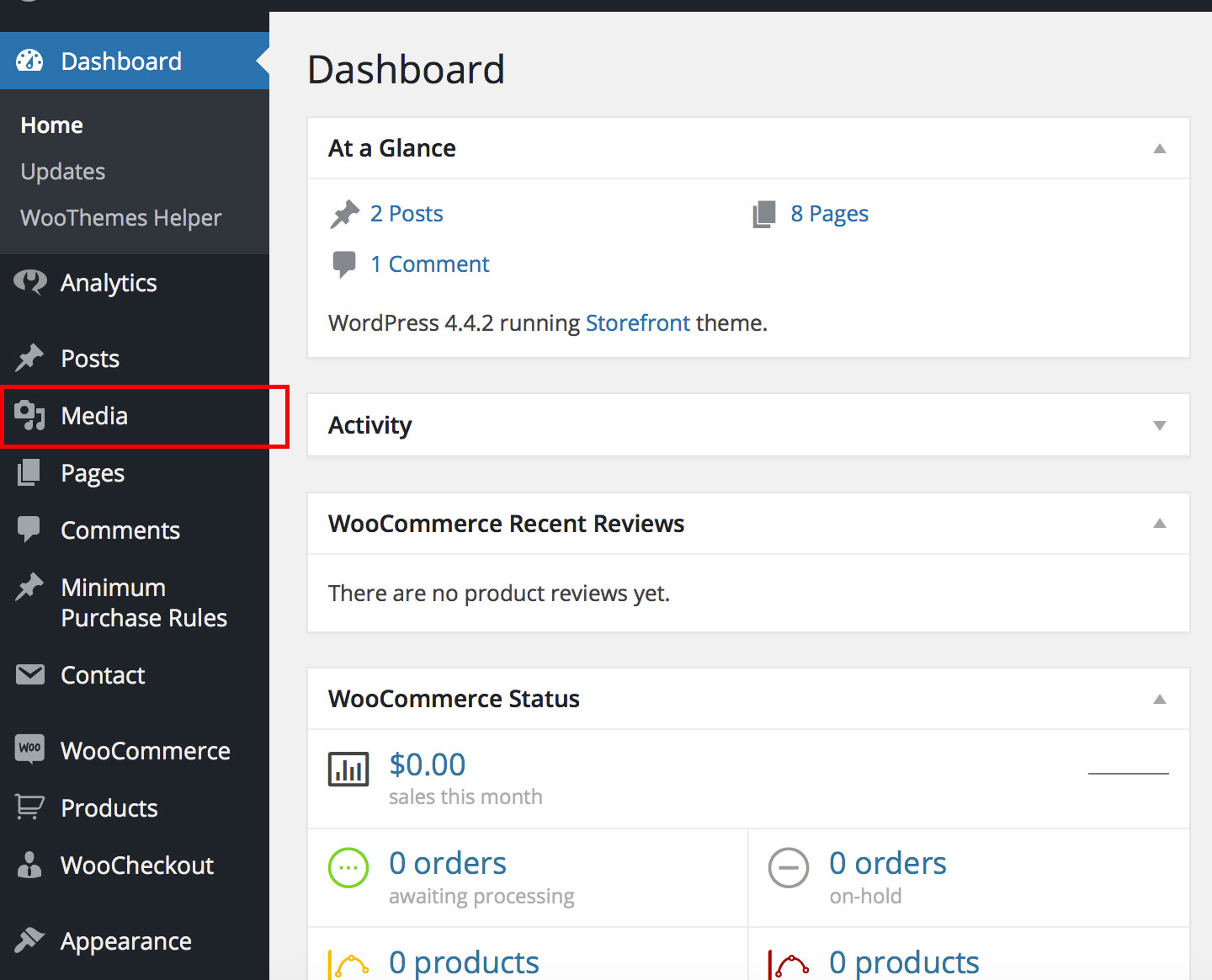Open the 8 Pages link

coord(829,214)
